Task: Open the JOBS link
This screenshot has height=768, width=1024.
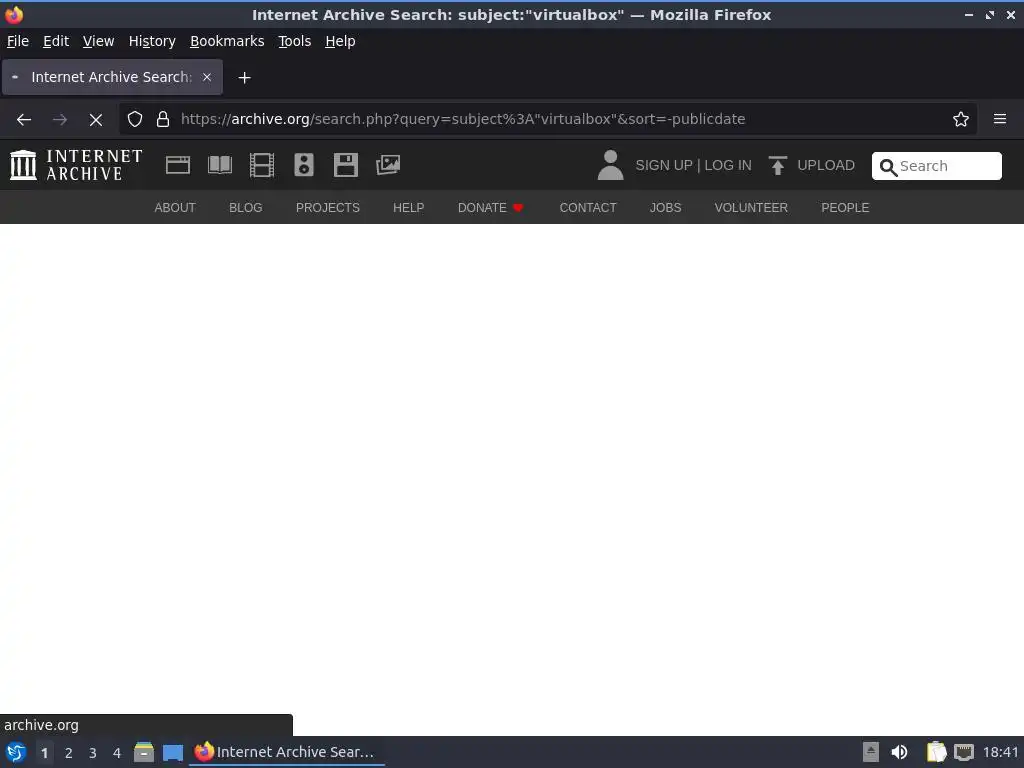Action: [x=665, y=208]
